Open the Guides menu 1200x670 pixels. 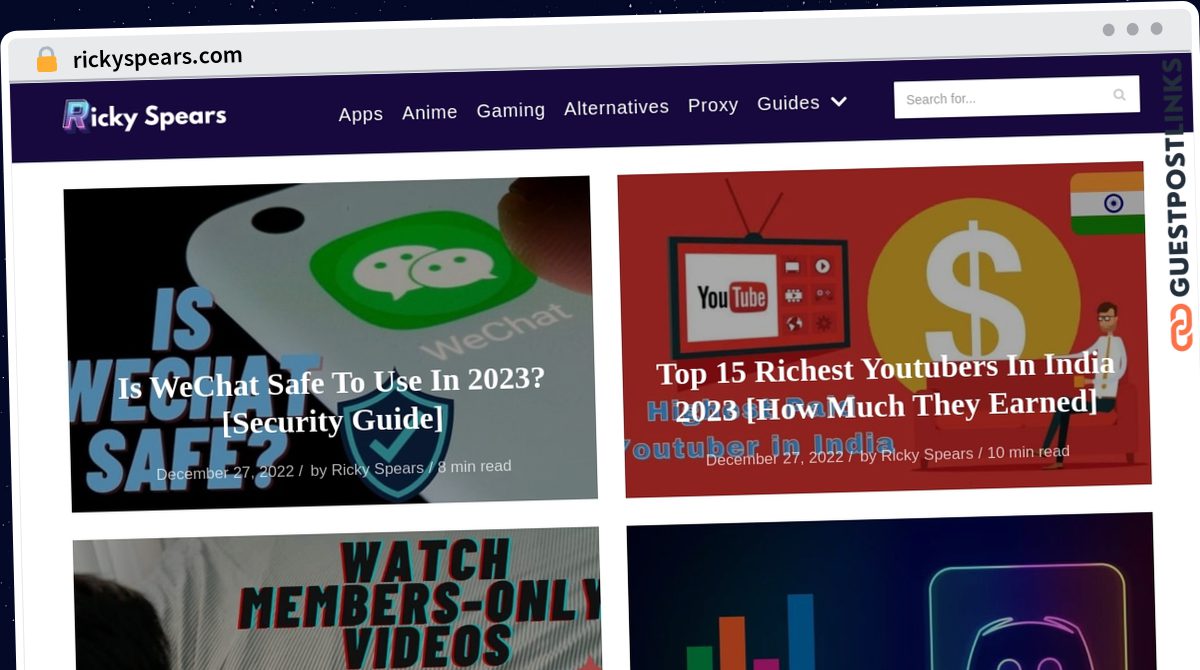tap(788, 103)
